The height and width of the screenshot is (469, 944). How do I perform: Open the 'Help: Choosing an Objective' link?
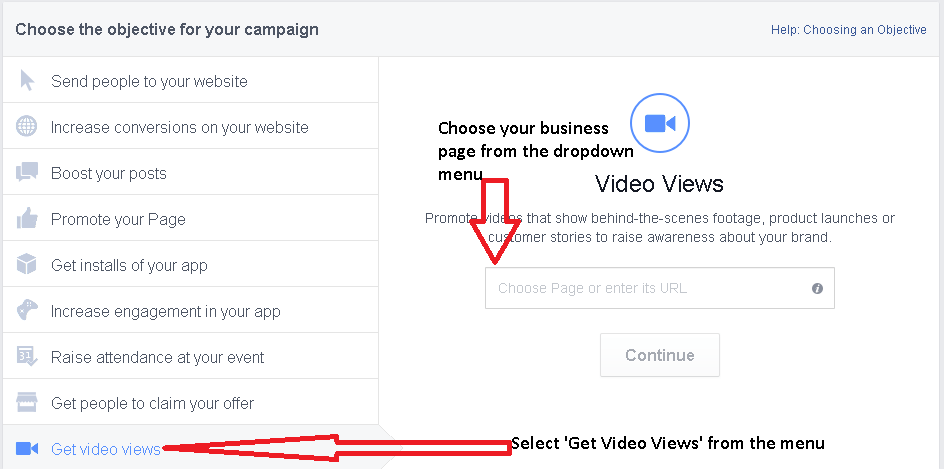pos(848,30)
